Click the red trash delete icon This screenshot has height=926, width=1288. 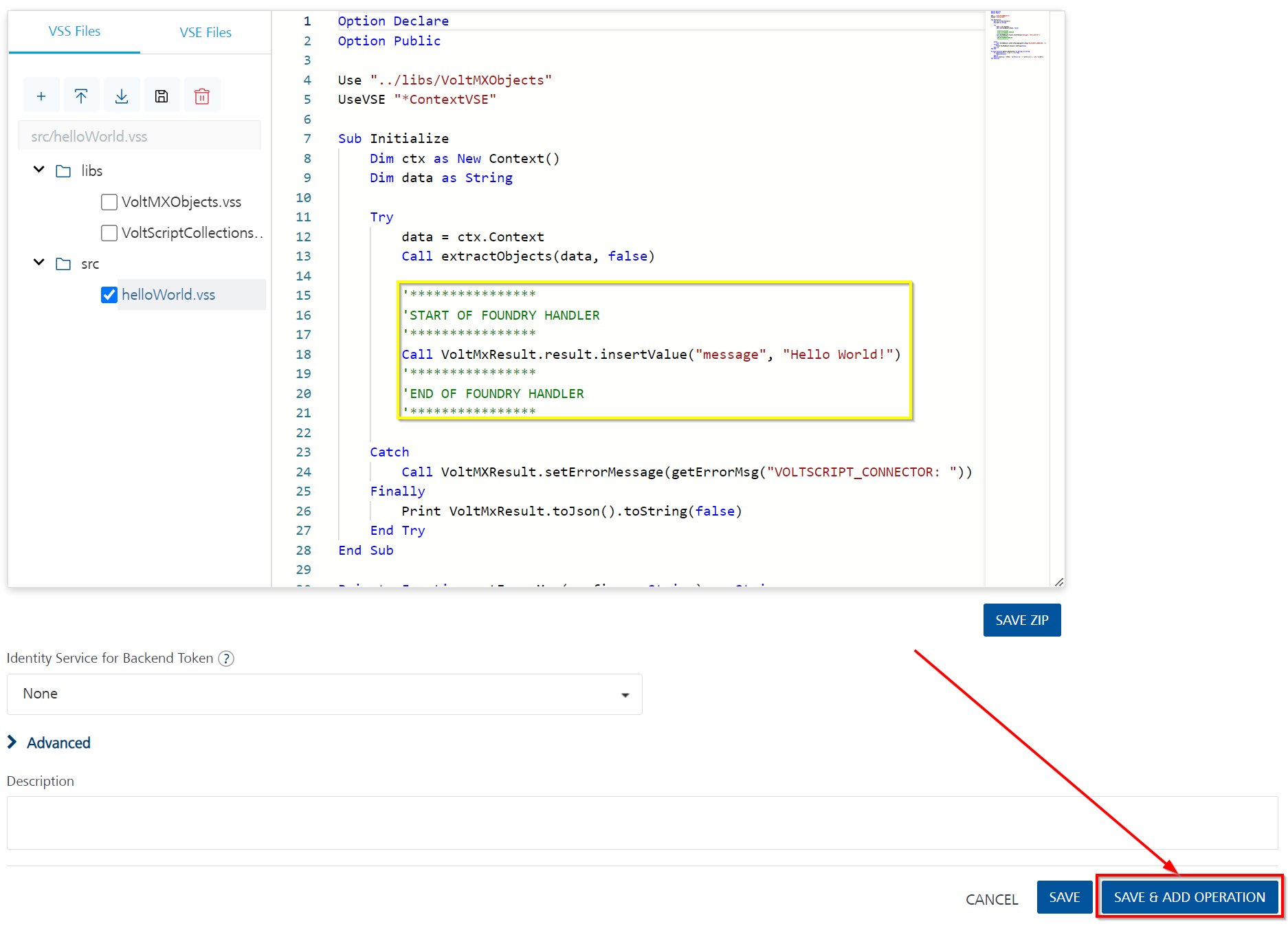[202, 96]
